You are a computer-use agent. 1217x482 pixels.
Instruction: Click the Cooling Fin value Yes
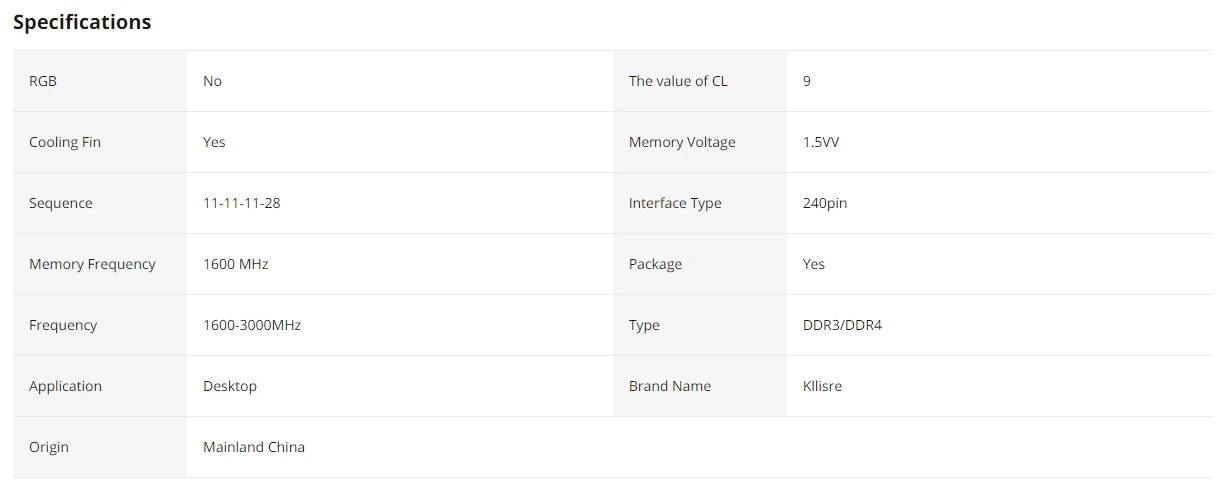[214, 142]
